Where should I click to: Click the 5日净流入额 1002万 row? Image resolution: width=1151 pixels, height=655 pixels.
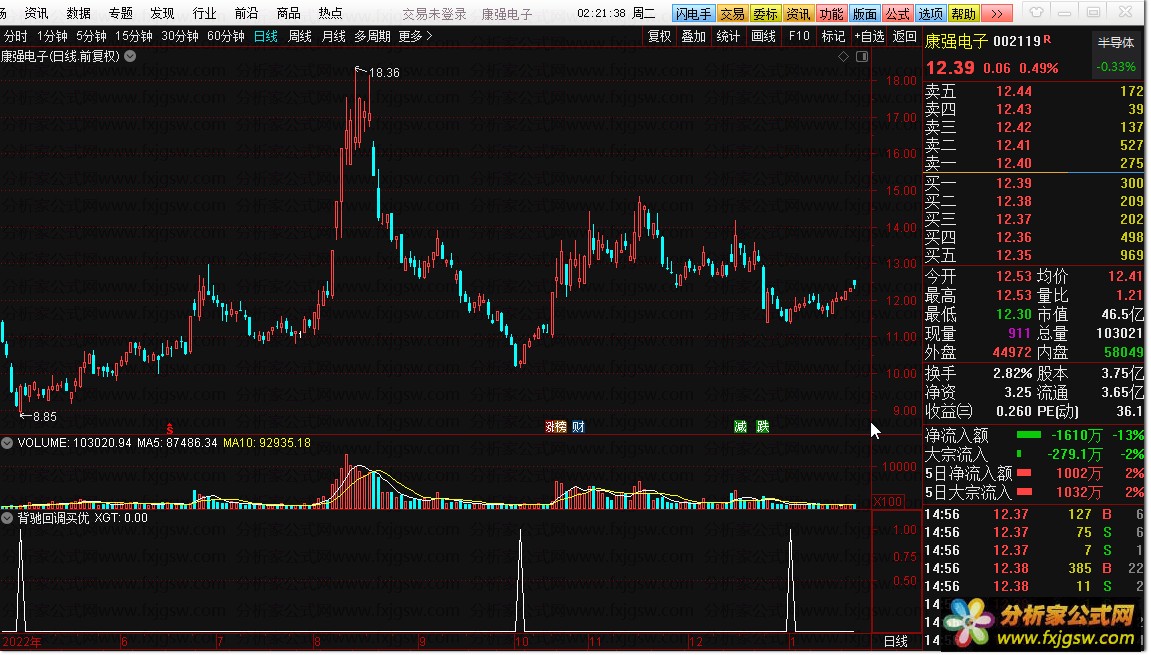(x=1034, y=473)
